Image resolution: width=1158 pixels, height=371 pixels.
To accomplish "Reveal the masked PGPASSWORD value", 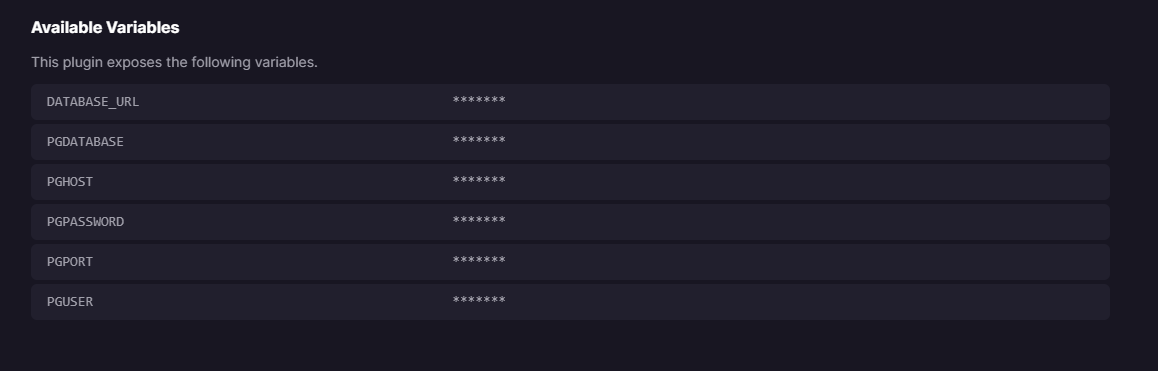I will pos(479,220).
